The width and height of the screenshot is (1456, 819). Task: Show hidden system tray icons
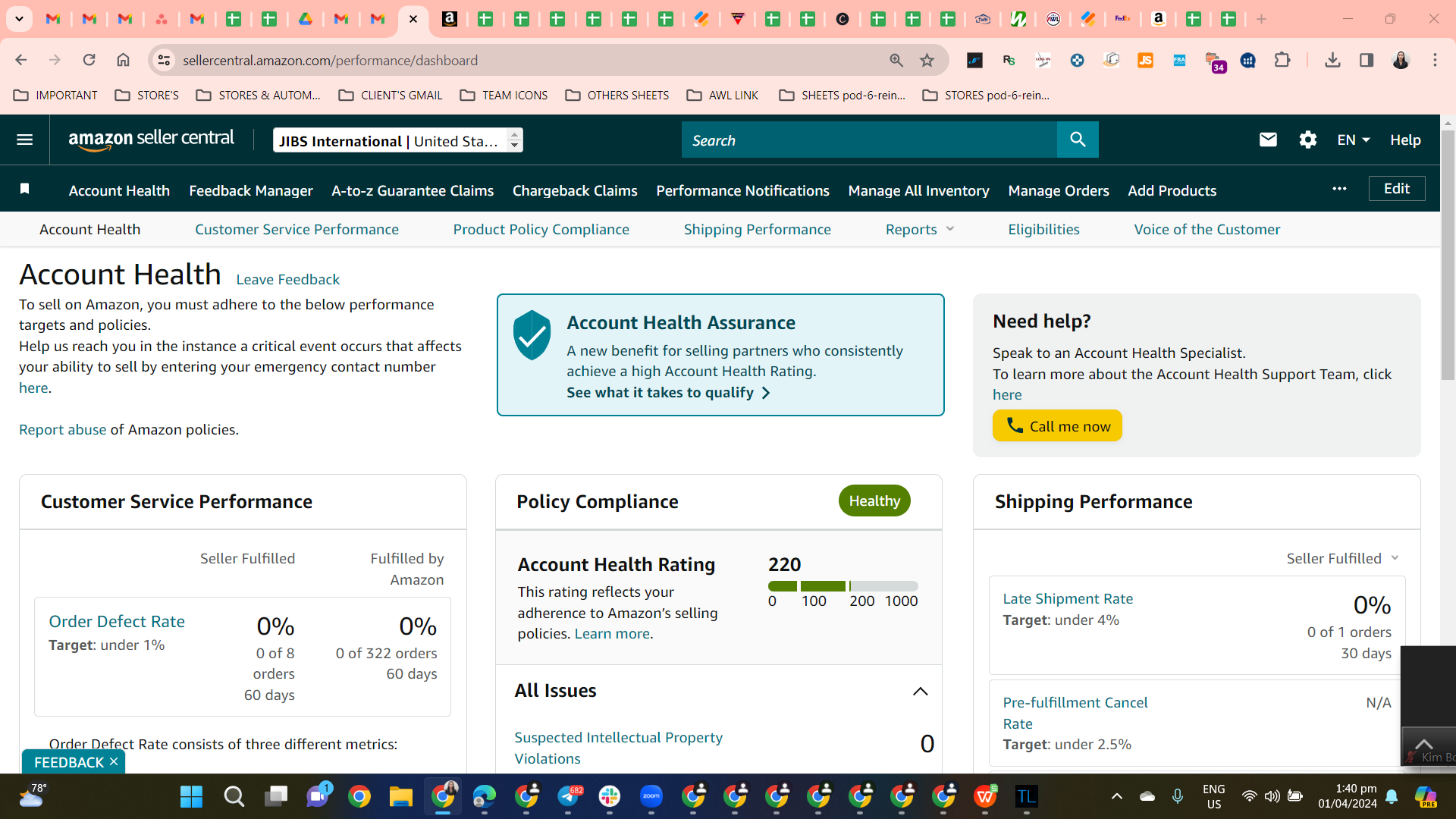pyautogui.click(x=1116, y=796)
